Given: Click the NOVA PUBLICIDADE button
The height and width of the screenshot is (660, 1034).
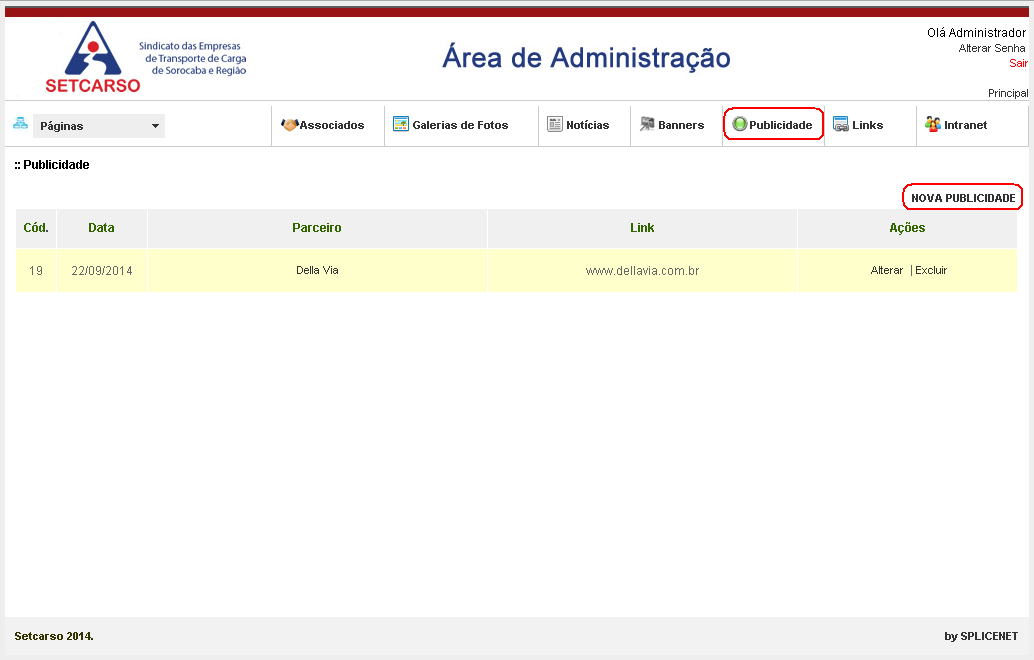Looking at the screenshot, I should coord(963,198).
